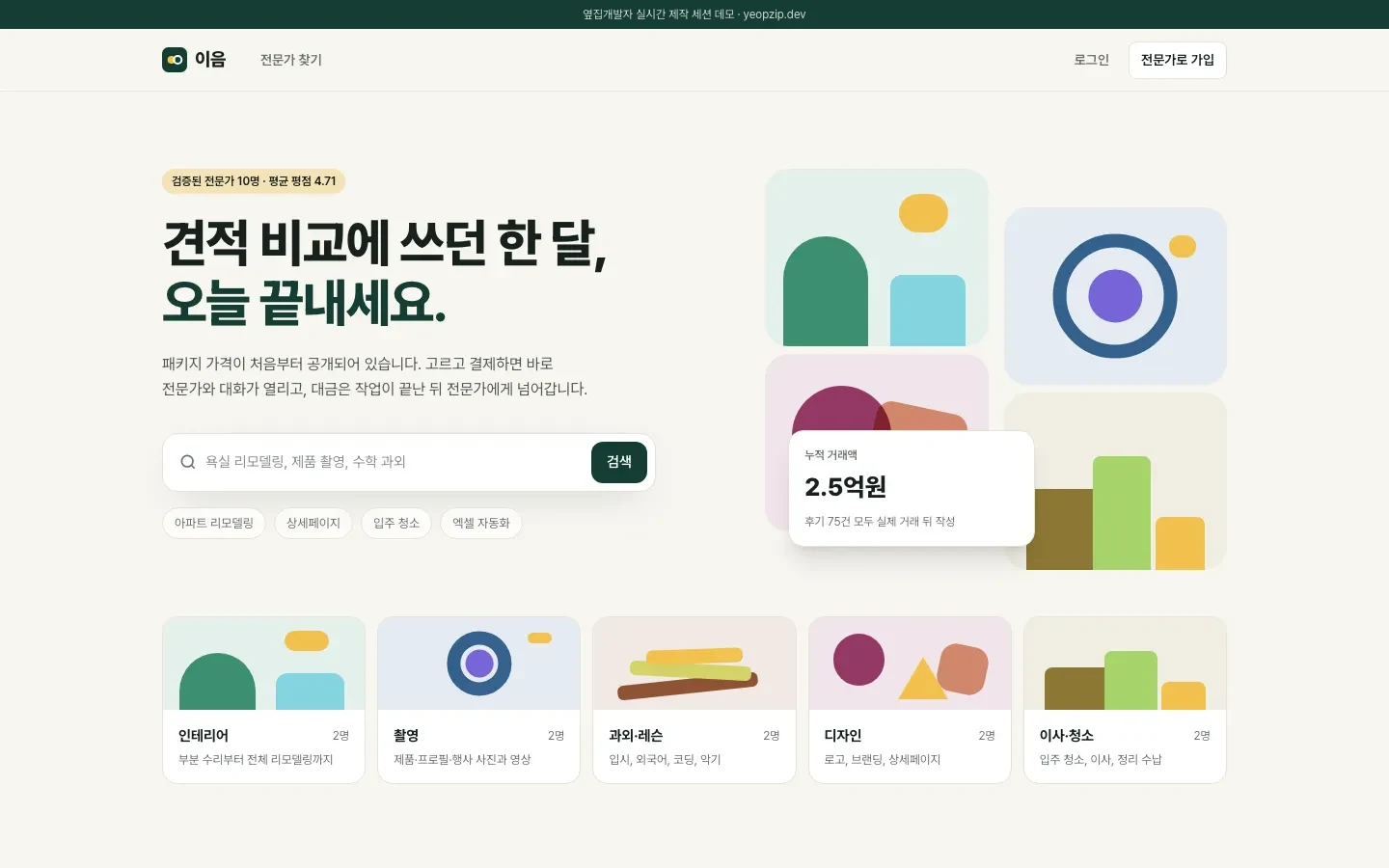This screenshot has width=1389, height=868.
Task: Click the hero tile with the blue ring
Action: pyautogui.click(x=1115, y=296)
